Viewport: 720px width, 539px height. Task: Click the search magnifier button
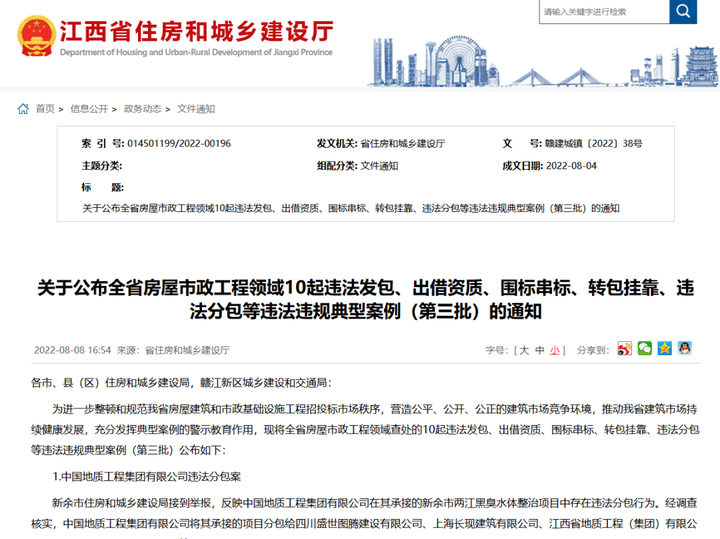[x=683, y=11]
